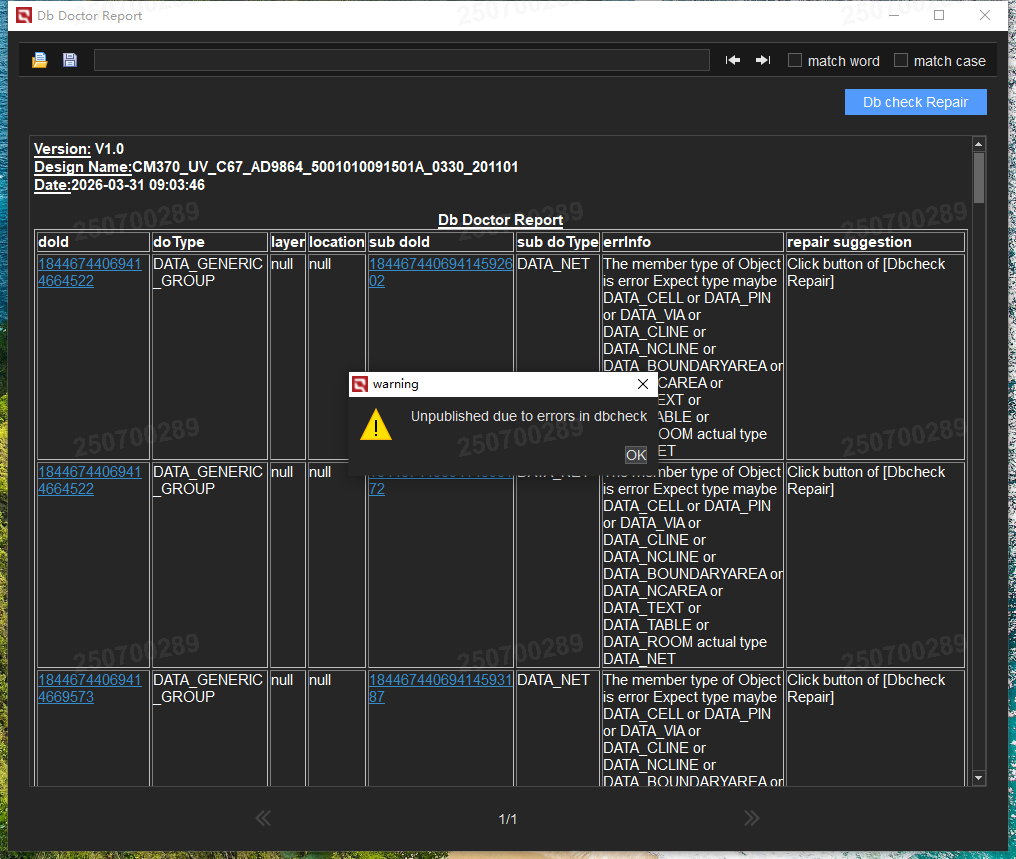Open first doId link ending 4664522
The width and height of the screenshot is (1016, 859).
pyautogui.click(x=89, y=272)
